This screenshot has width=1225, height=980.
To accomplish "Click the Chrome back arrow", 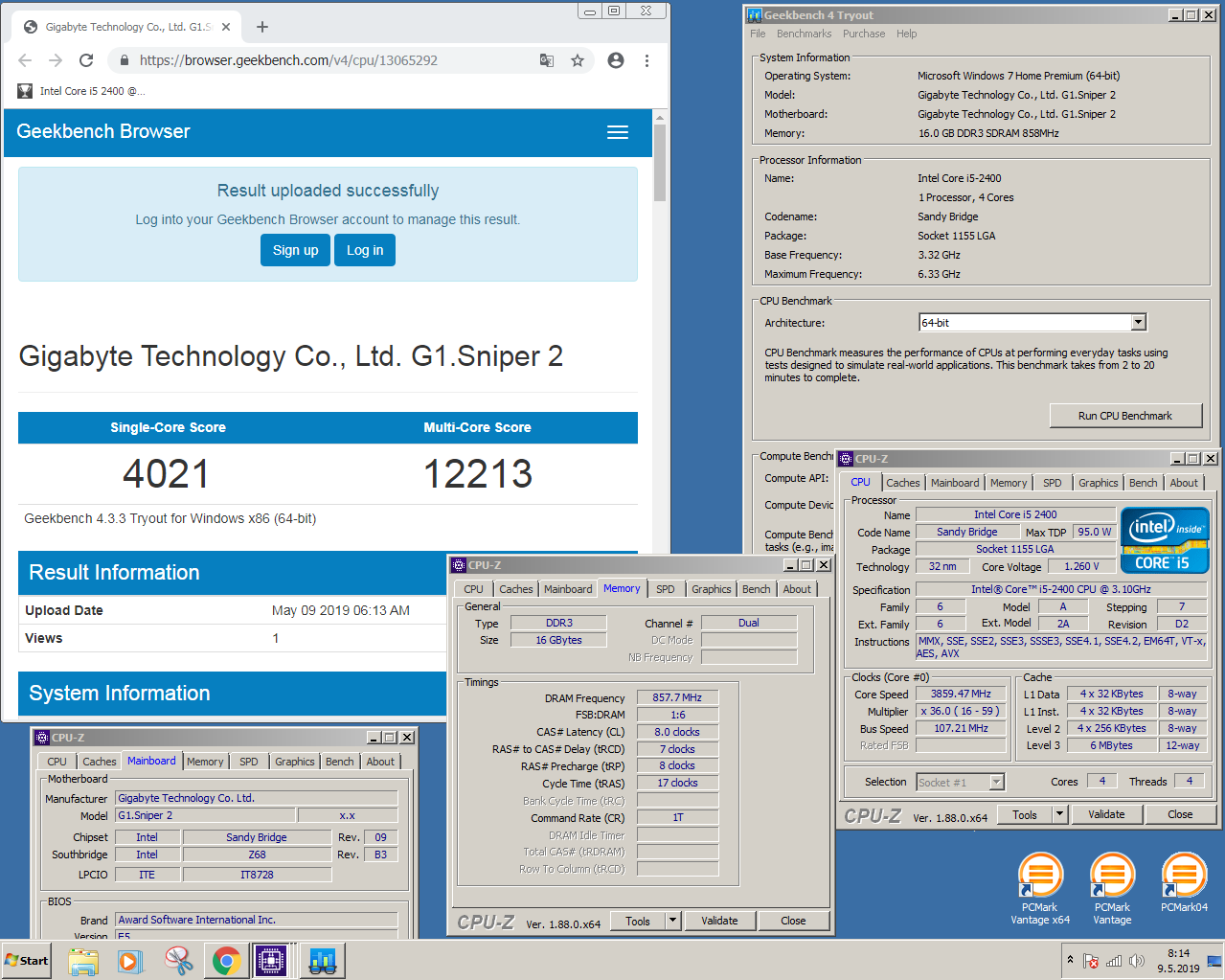I will [25, 60].
